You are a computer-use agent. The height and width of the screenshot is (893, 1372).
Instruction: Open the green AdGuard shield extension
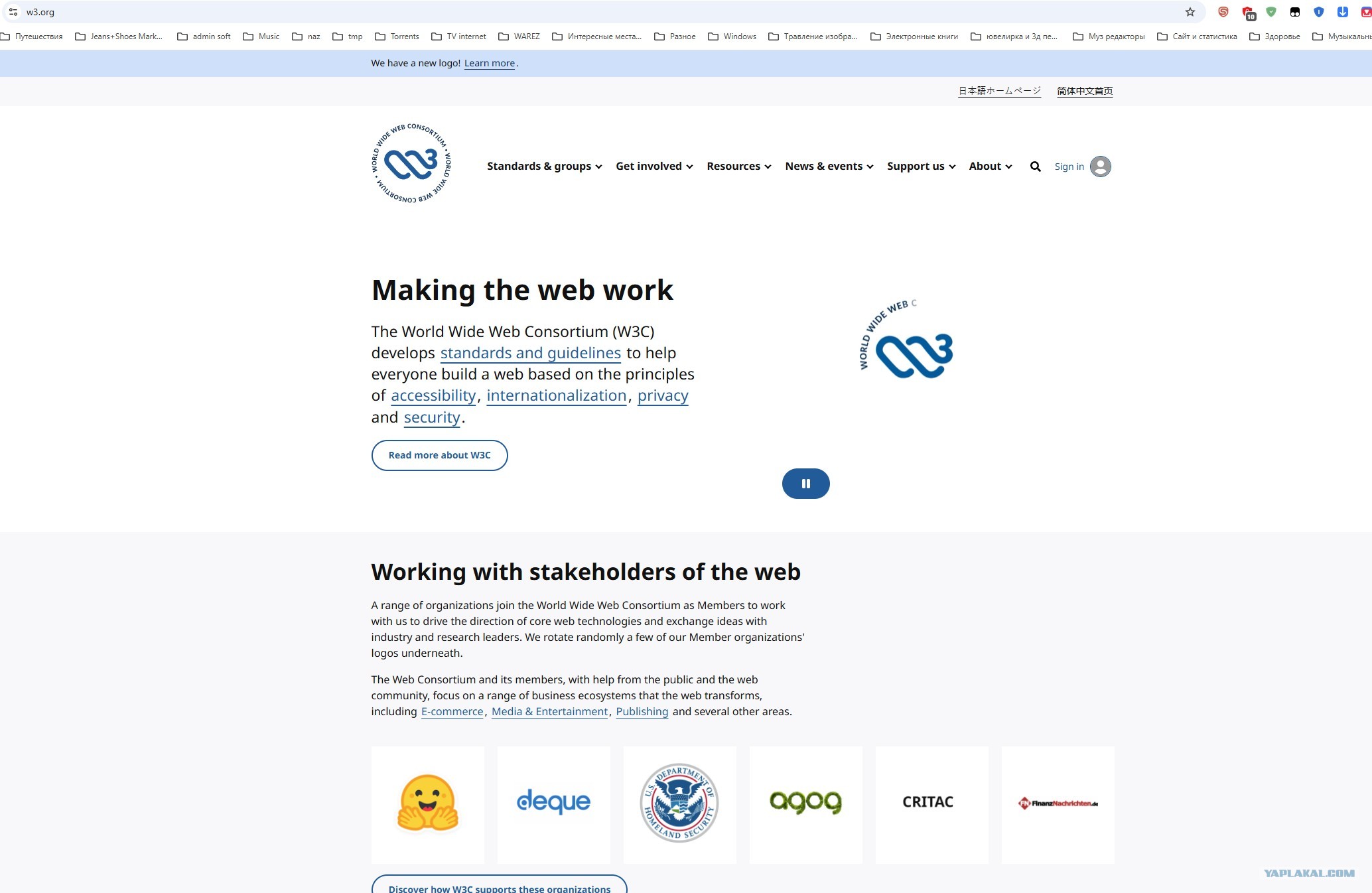pos(1270,12)
